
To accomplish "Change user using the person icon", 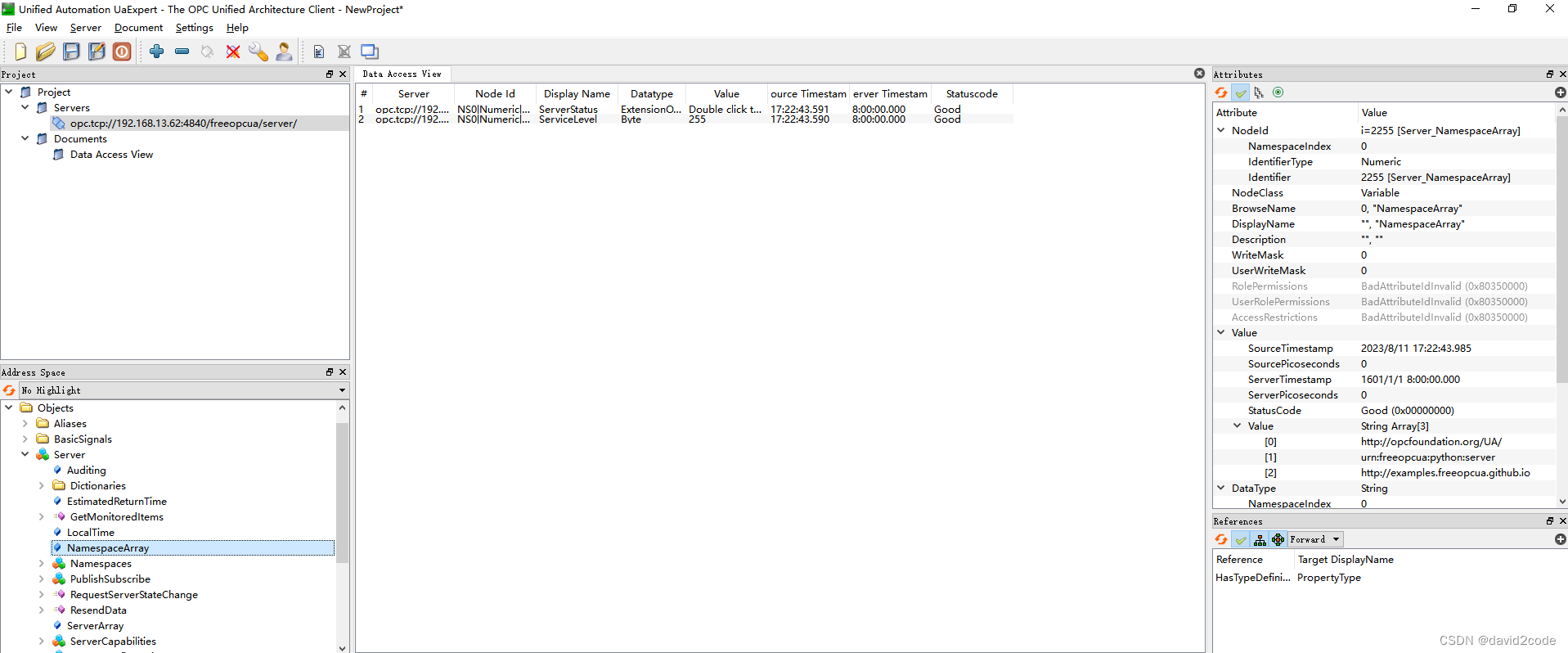I will (284, 52).
